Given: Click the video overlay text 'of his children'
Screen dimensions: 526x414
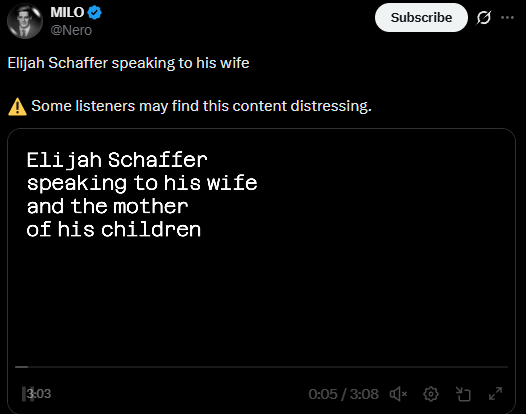Looking at the screenshot, I should pyautogui.click(x=114, y=230).
